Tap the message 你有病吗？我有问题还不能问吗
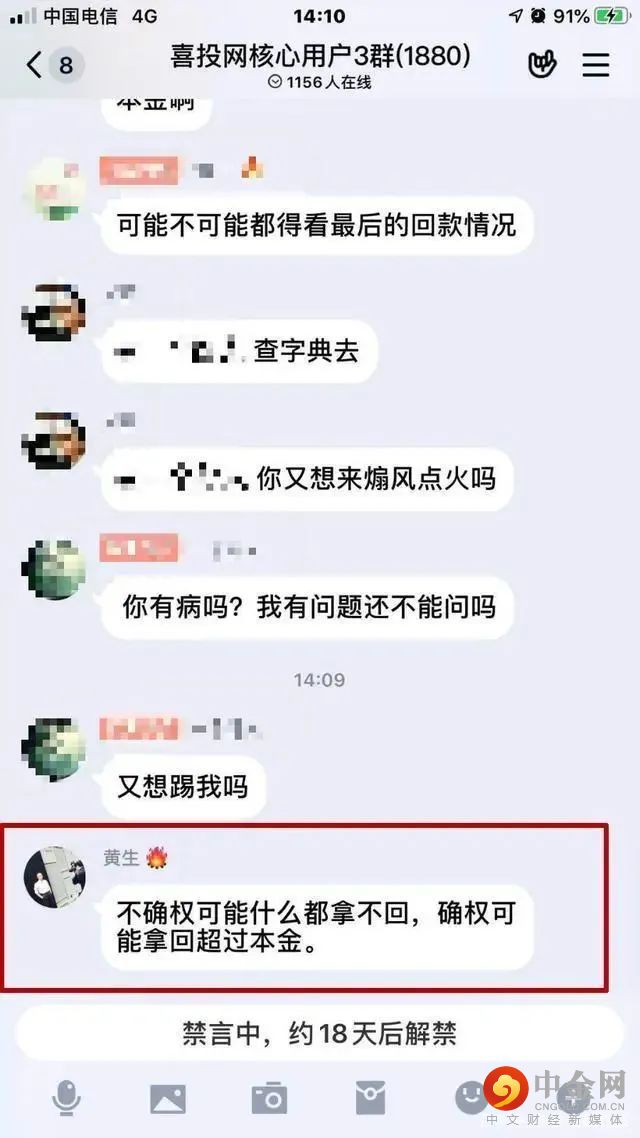 point(308,607)
